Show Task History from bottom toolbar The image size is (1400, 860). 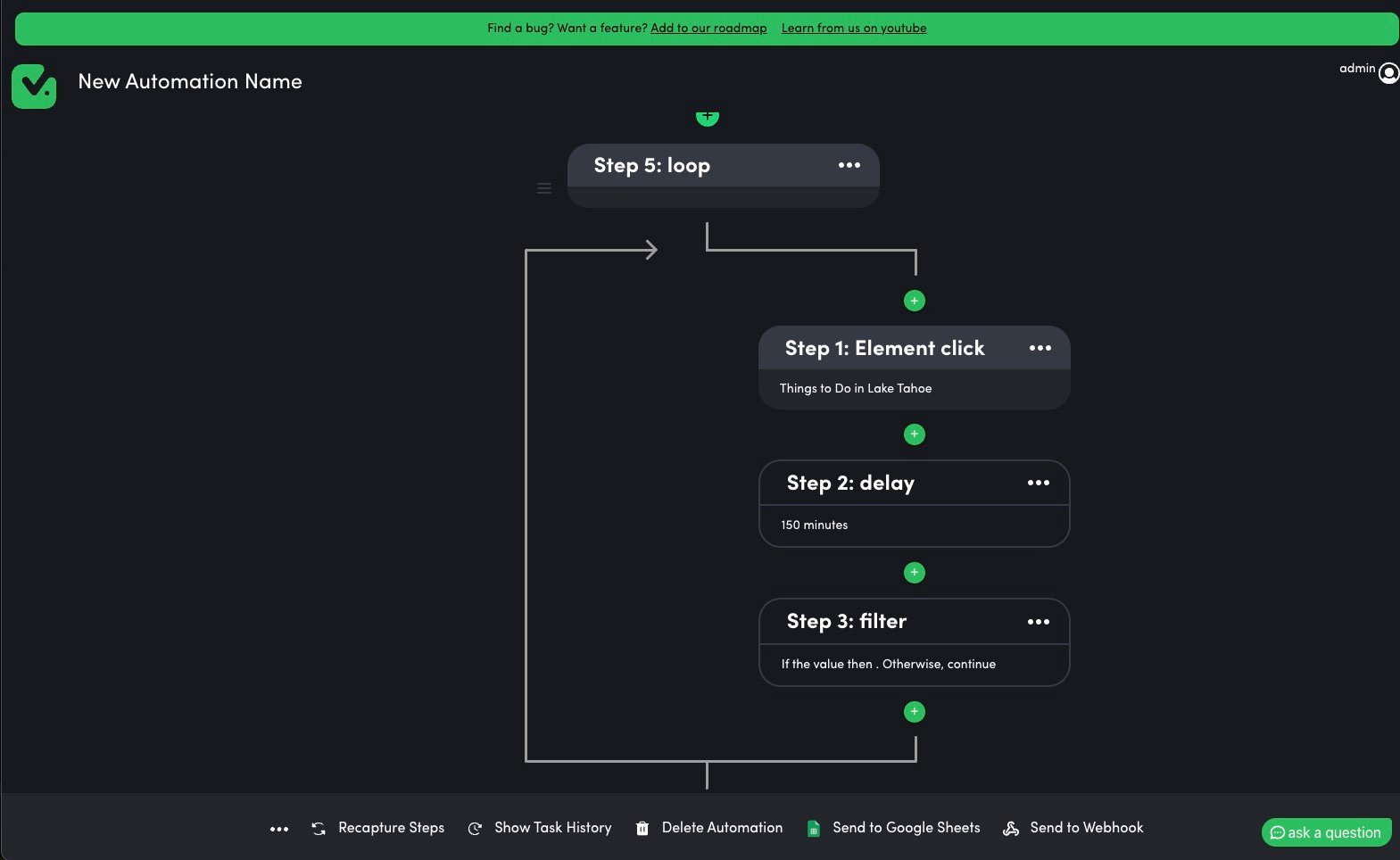(x=541, y=828)
